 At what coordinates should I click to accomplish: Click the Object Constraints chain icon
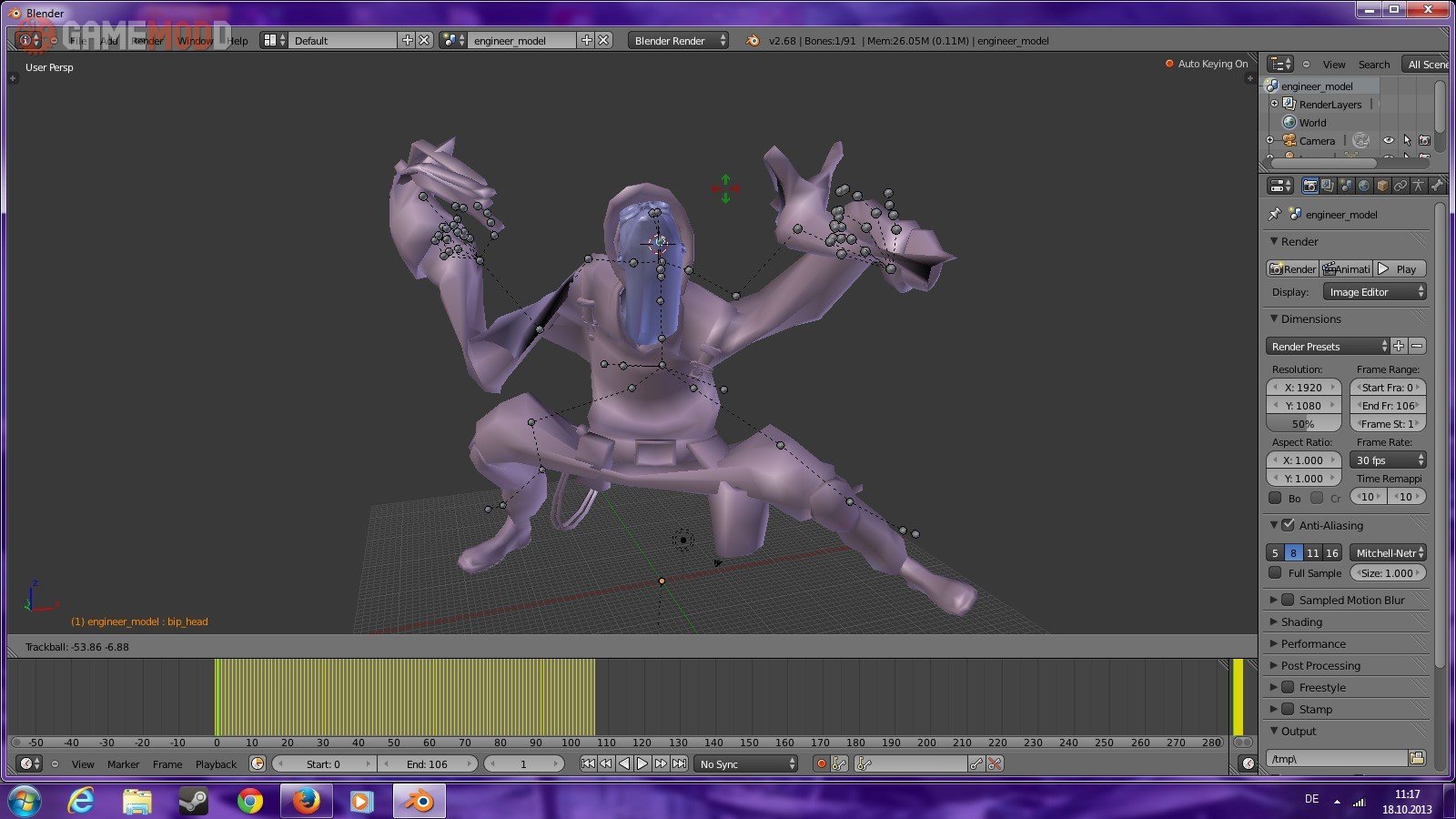tap(1400, 186)
